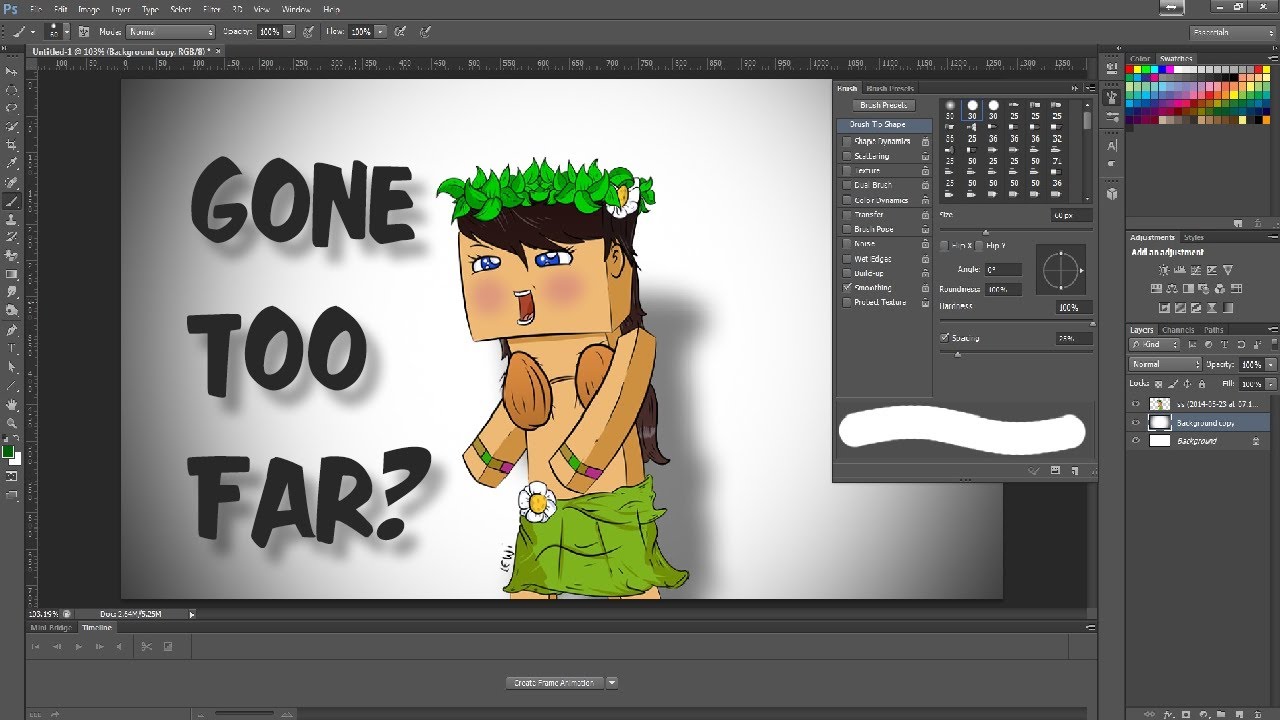Uncheck the Spacing checkbox

pos(945,338)
